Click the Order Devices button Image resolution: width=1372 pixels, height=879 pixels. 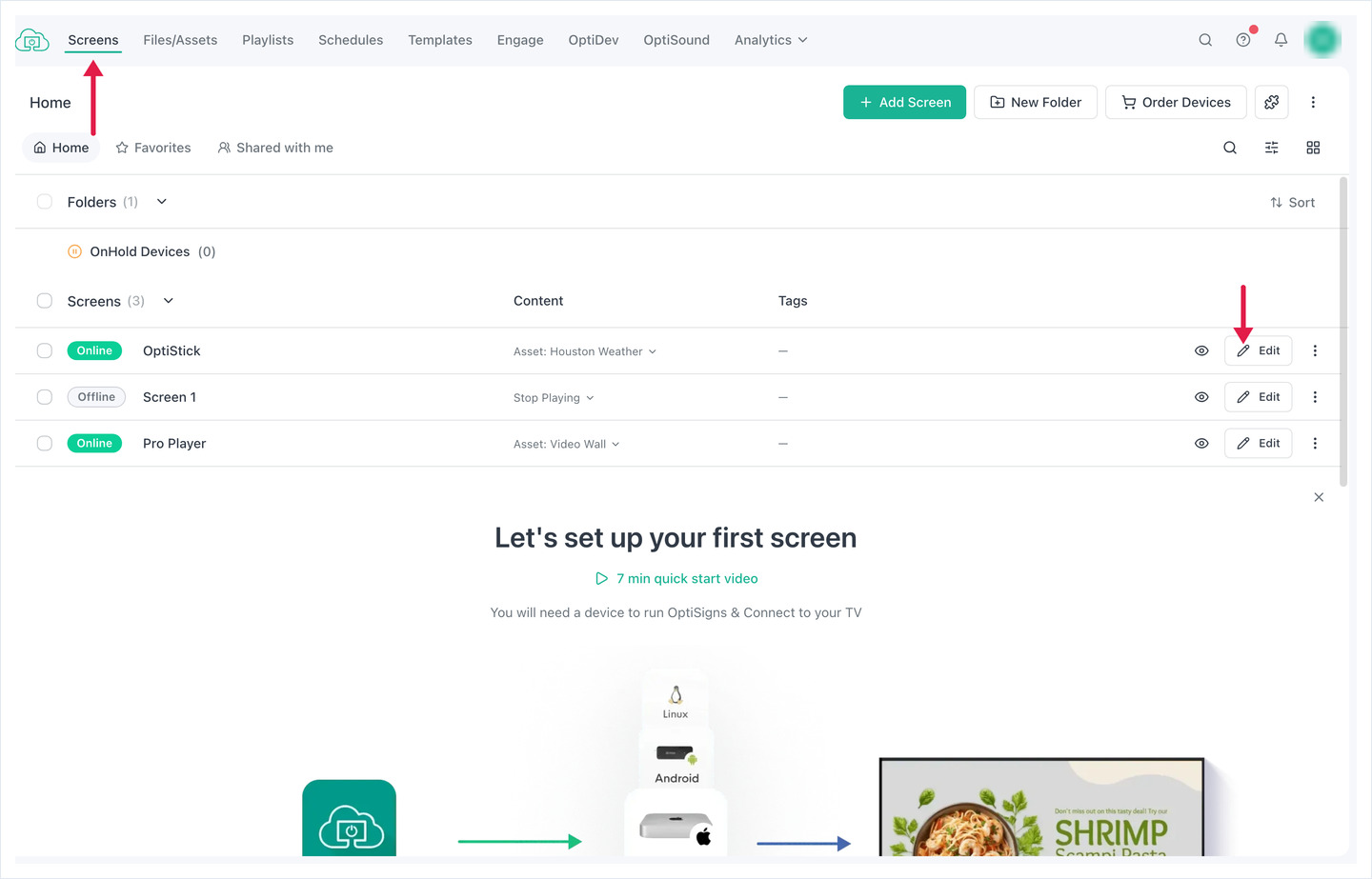pyautogui.click(x=1176, y=102)
